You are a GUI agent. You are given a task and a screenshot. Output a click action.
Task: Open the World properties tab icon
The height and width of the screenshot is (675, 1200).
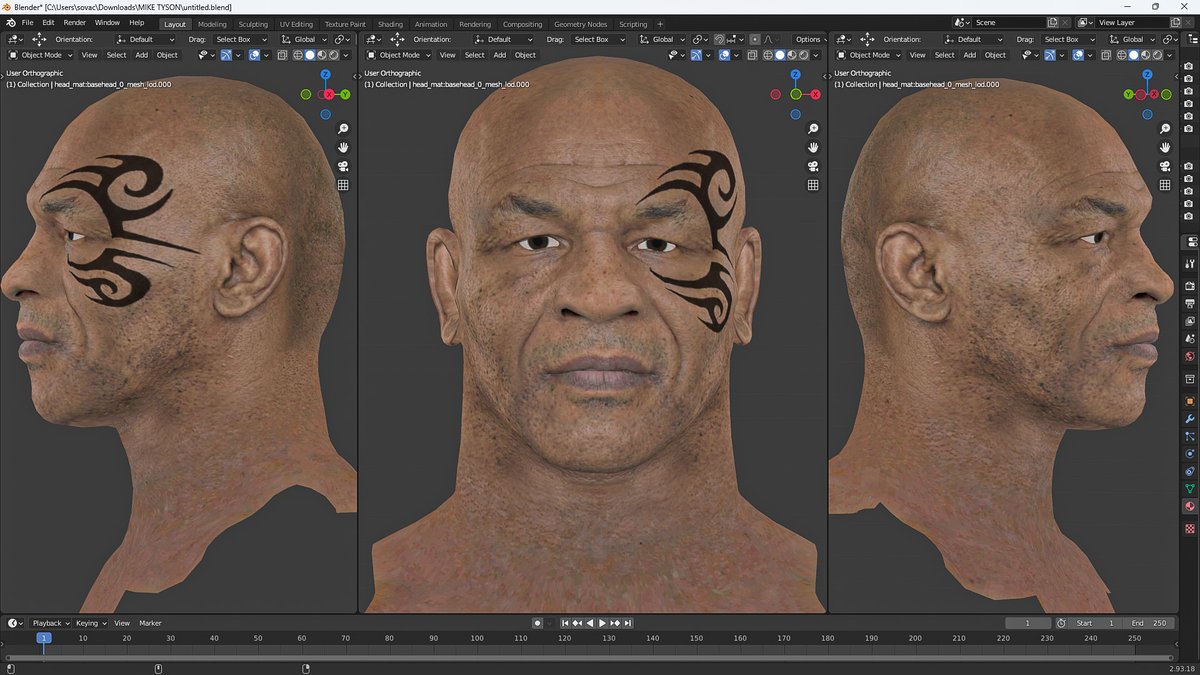coord(1190,356)
